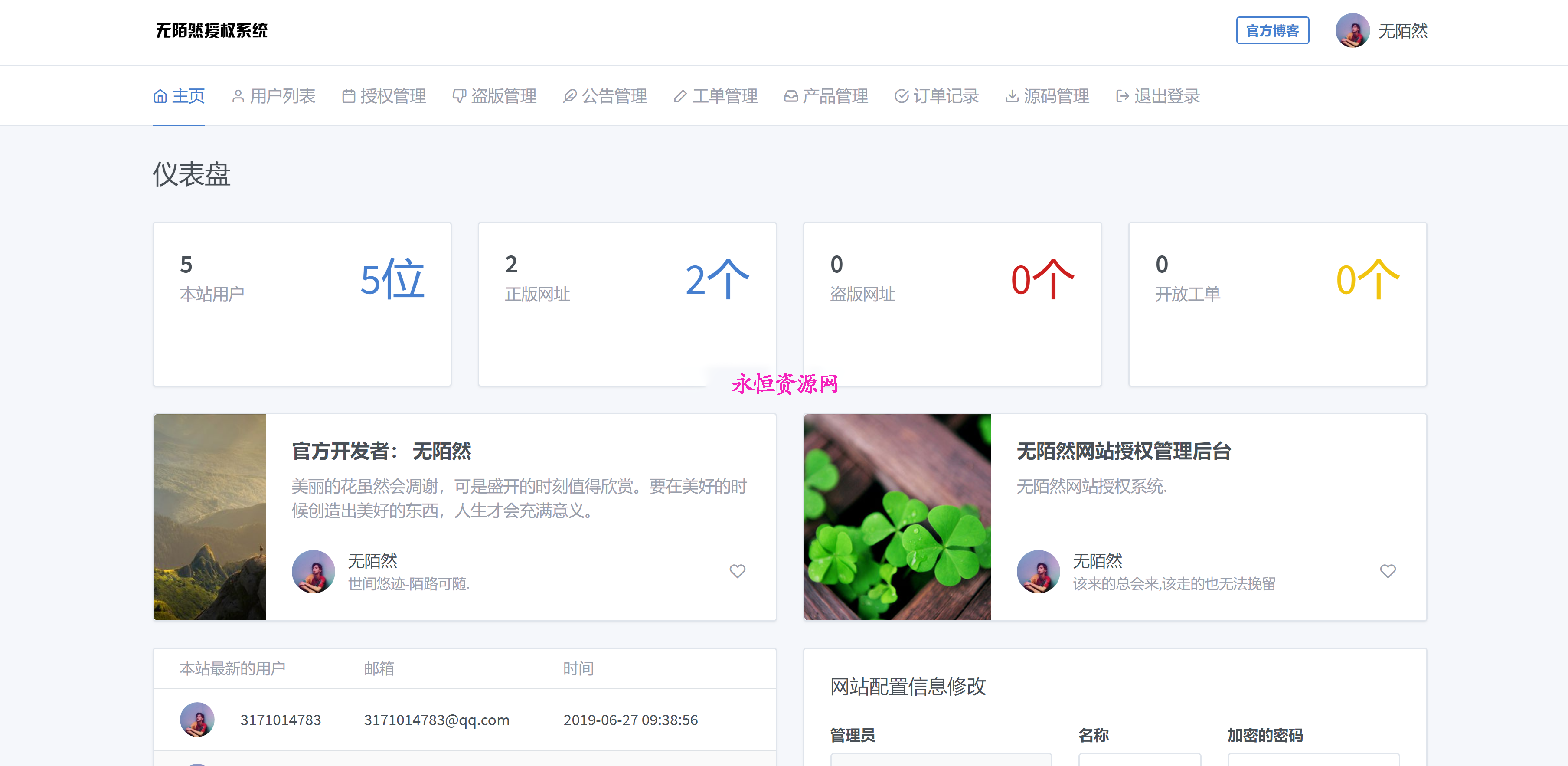
Task: Click the mountain landscape thumbnail image
Action: coord(209,517)
